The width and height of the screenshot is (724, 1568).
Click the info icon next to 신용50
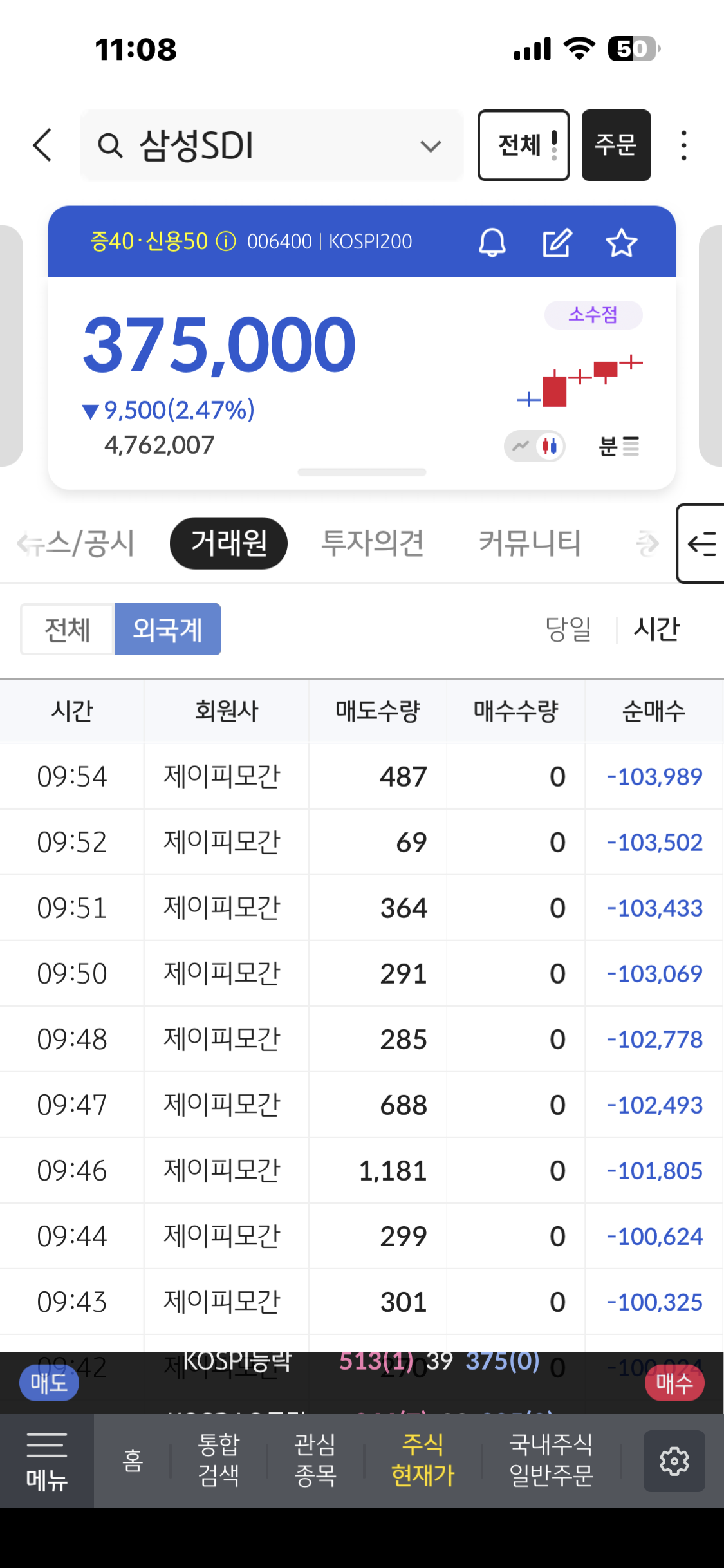coord(226,241)
